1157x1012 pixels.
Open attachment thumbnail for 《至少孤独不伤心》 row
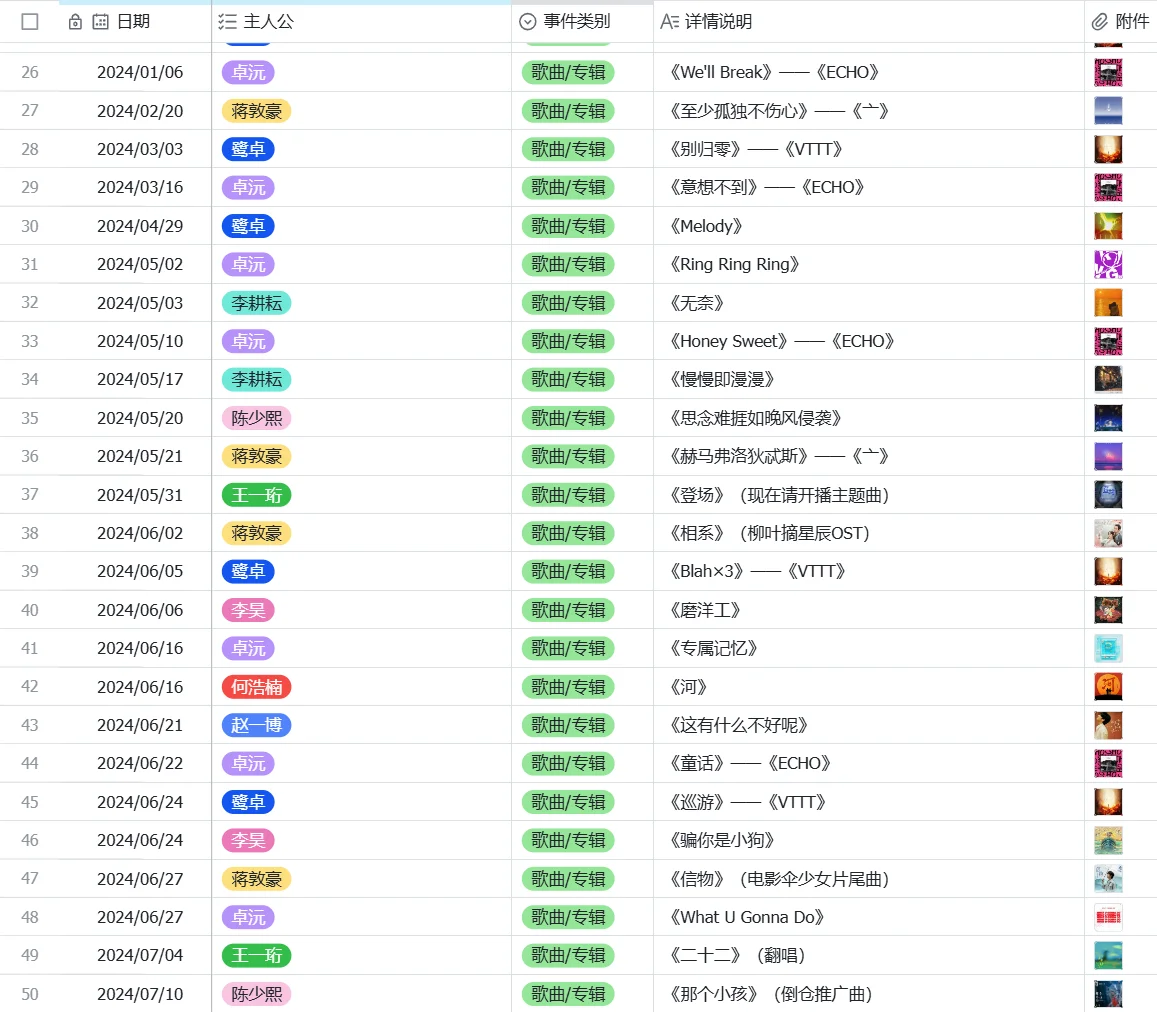coord(1108,111)
